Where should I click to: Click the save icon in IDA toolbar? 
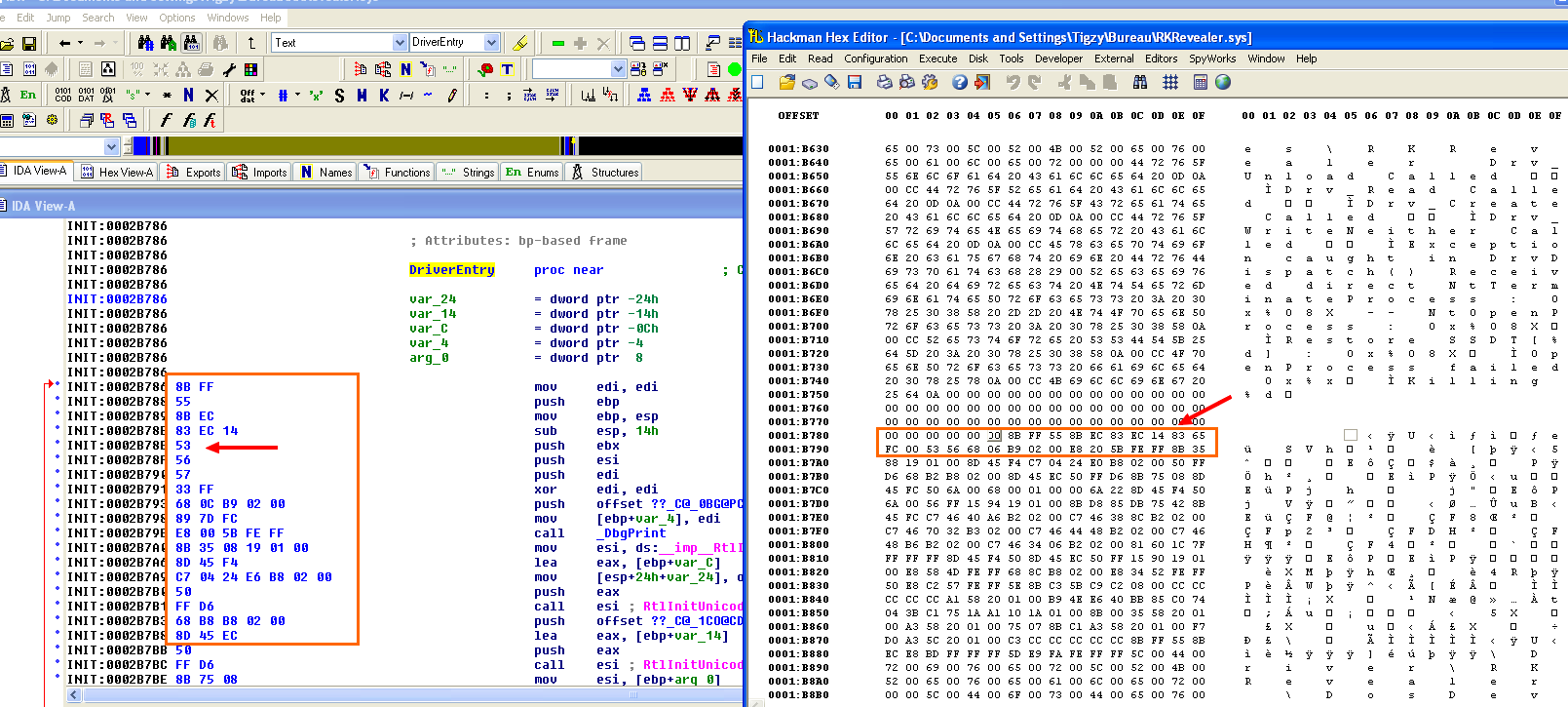click(29, 43)
